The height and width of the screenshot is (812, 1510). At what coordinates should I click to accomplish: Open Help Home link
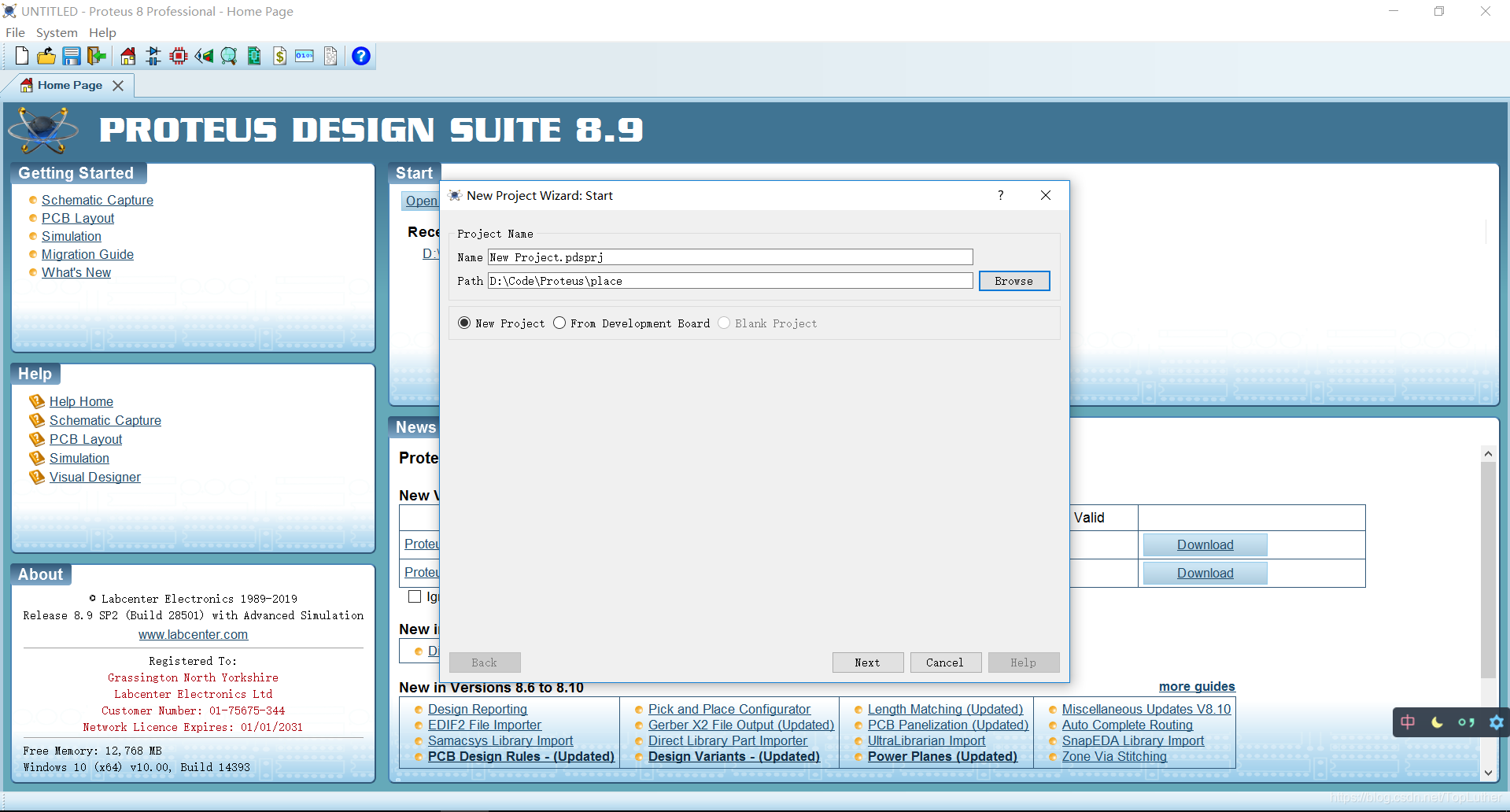[81, 401]
